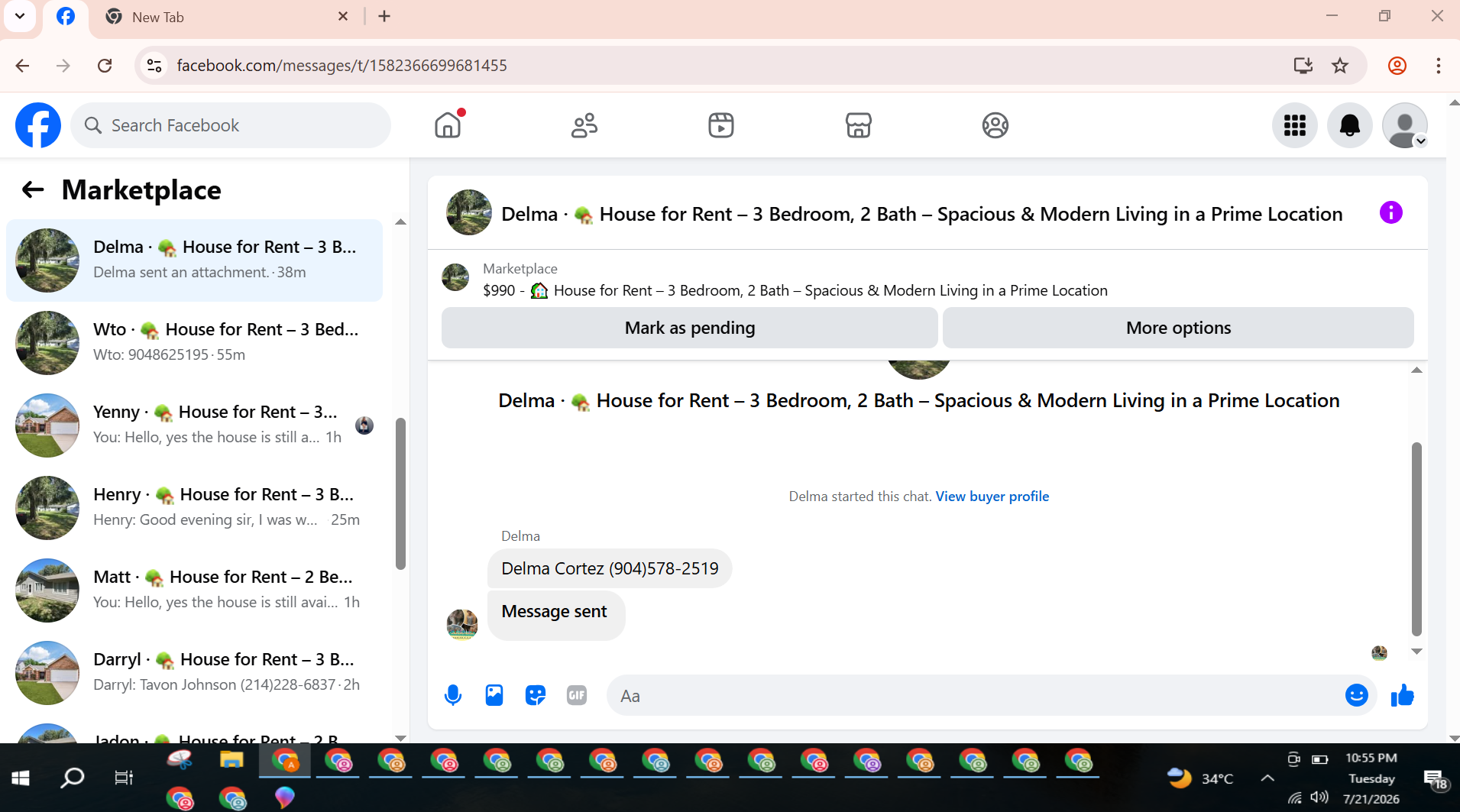
Task: Open the site information icon
Action: pos(154,66)
